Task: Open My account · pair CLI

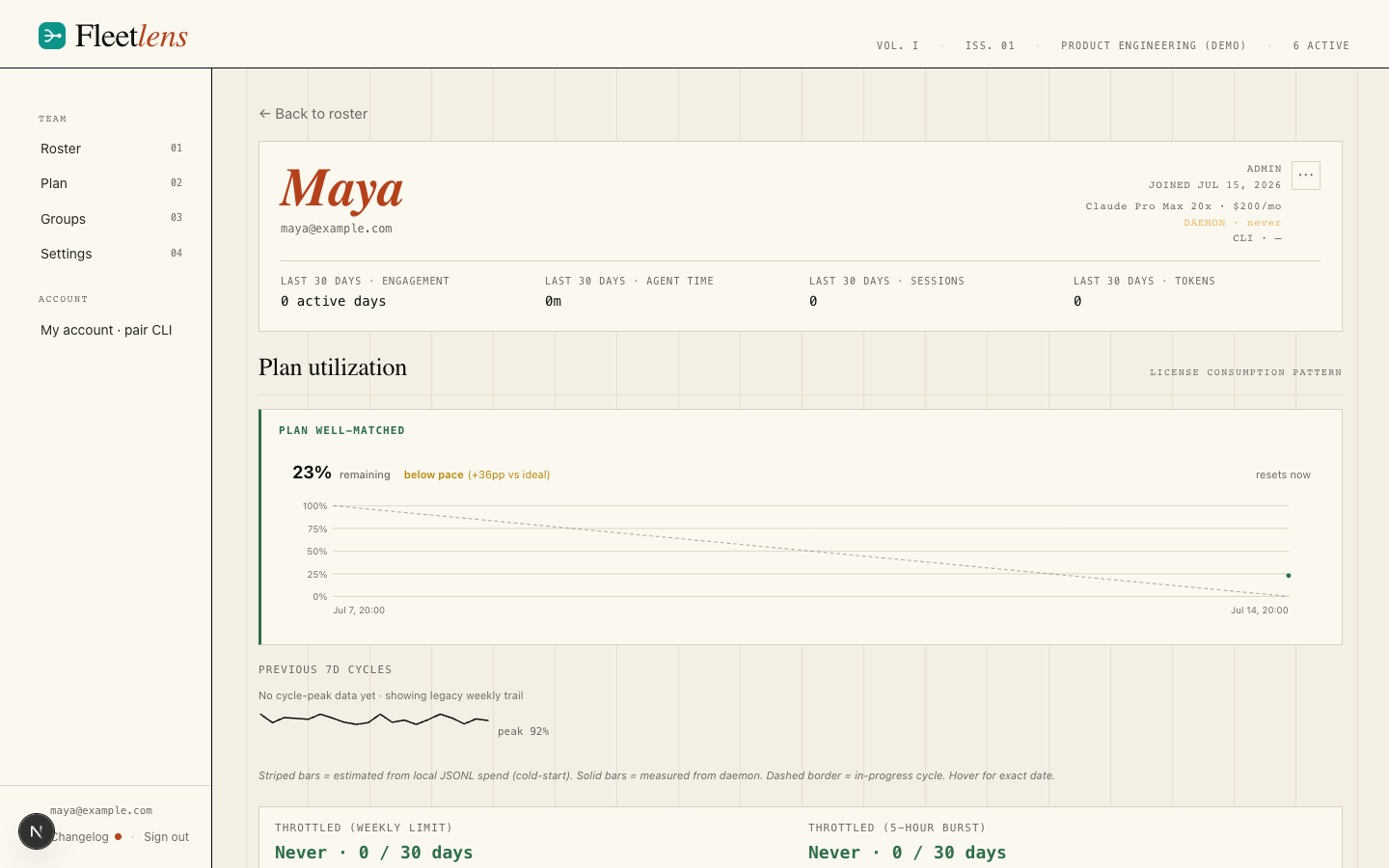Action: pyautogui.click(x=106, y=330)
